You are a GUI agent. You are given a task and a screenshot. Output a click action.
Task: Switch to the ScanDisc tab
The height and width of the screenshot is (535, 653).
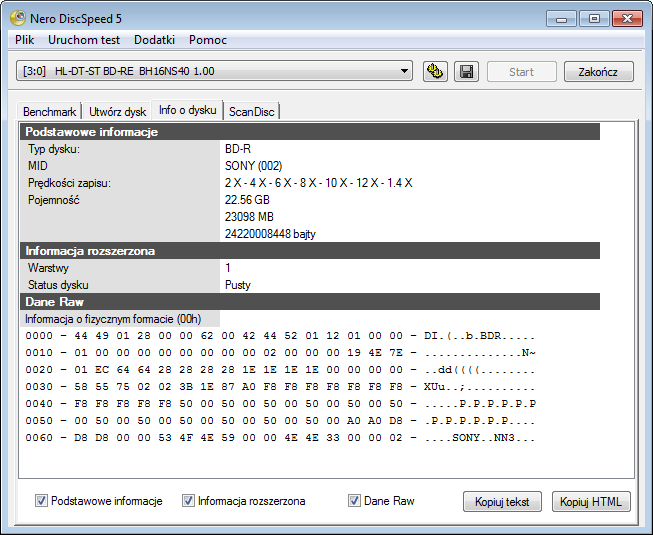252,112
